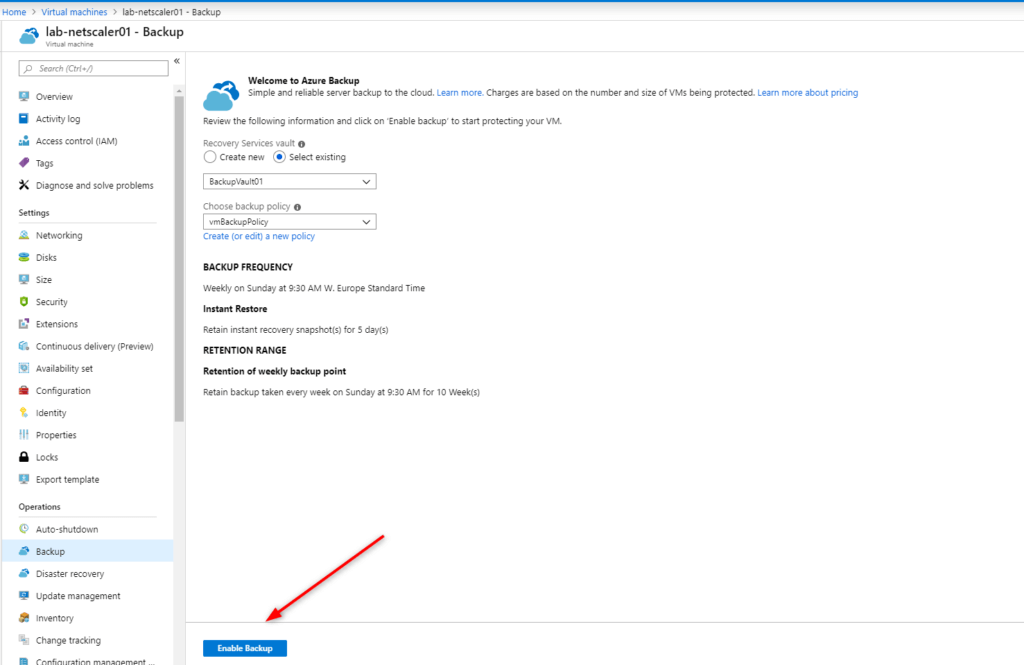Image resolution: width=1024 pixels, height=665 pixels.
Task: Click the Change tracking menu text
Action: [x=69, y=640]
